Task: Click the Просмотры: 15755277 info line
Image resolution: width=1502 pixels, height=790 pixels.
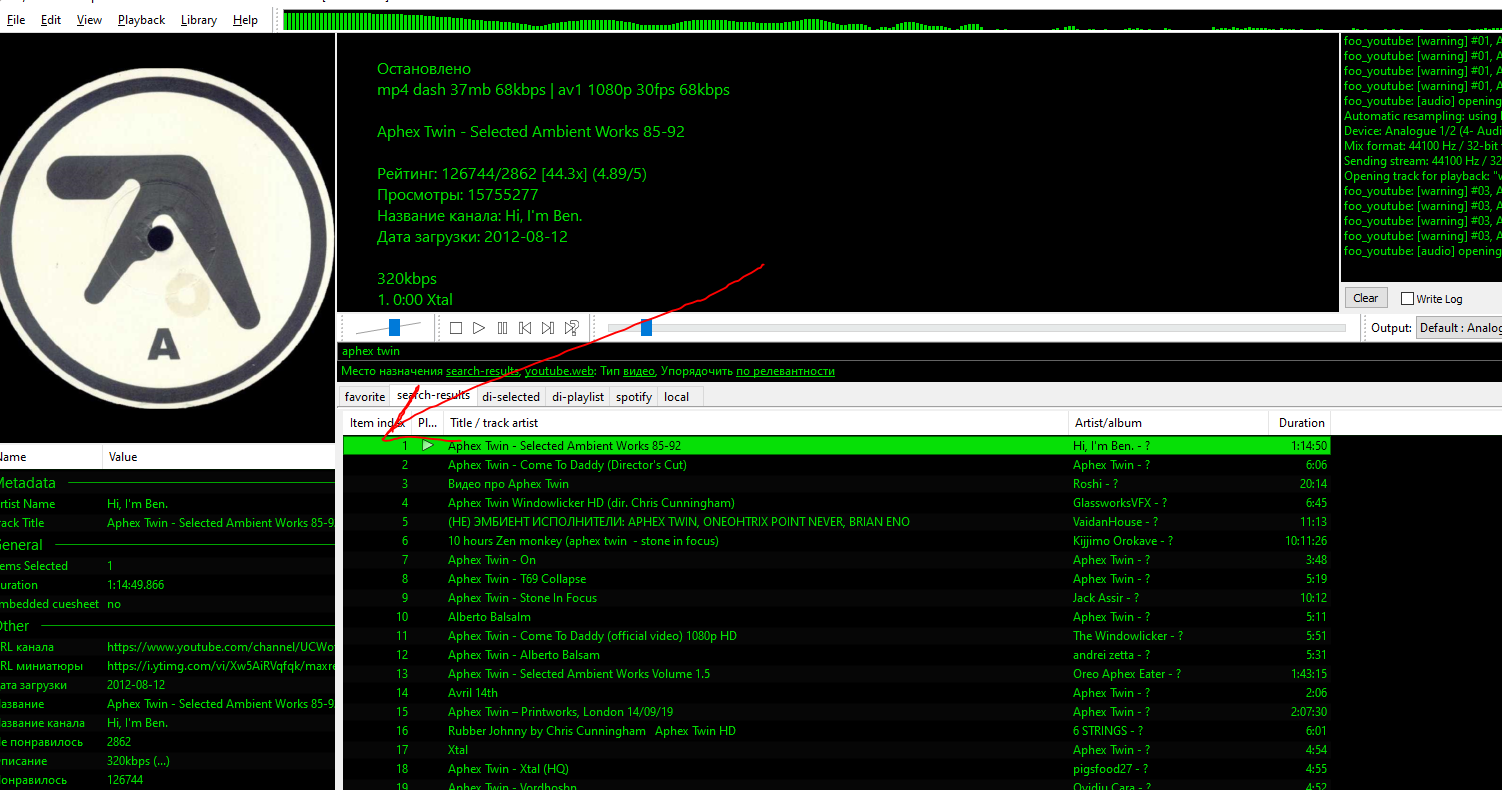Action: click(458, 195)
